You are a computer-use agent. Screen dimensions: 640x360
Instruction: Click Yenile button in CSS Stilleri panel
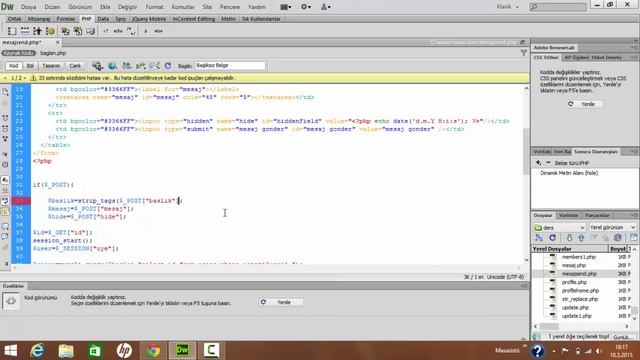point(585,104)
